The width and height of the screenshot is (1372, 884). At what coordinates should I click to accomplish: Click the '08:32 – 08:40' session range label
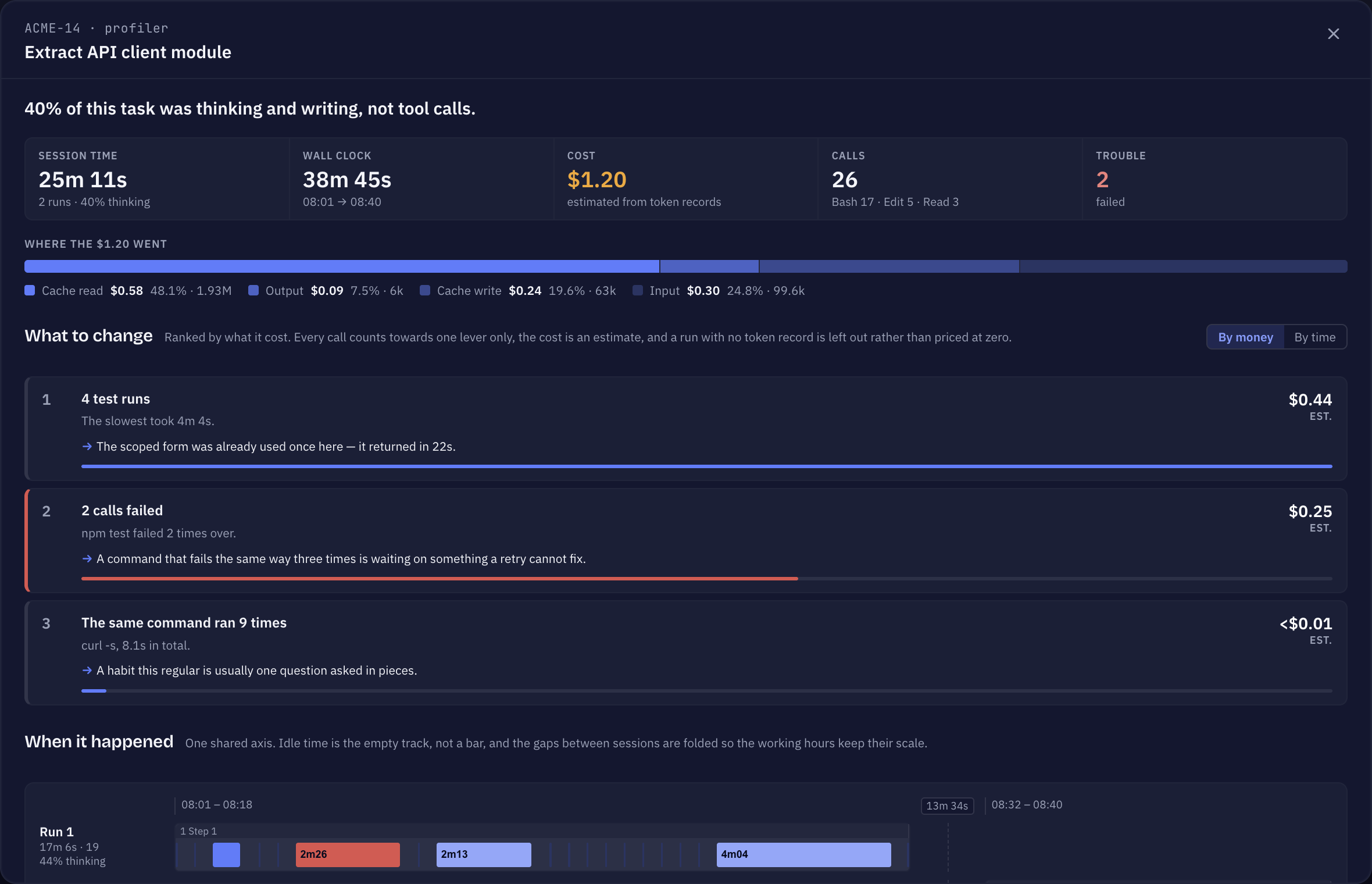(x=1027, y=804)
